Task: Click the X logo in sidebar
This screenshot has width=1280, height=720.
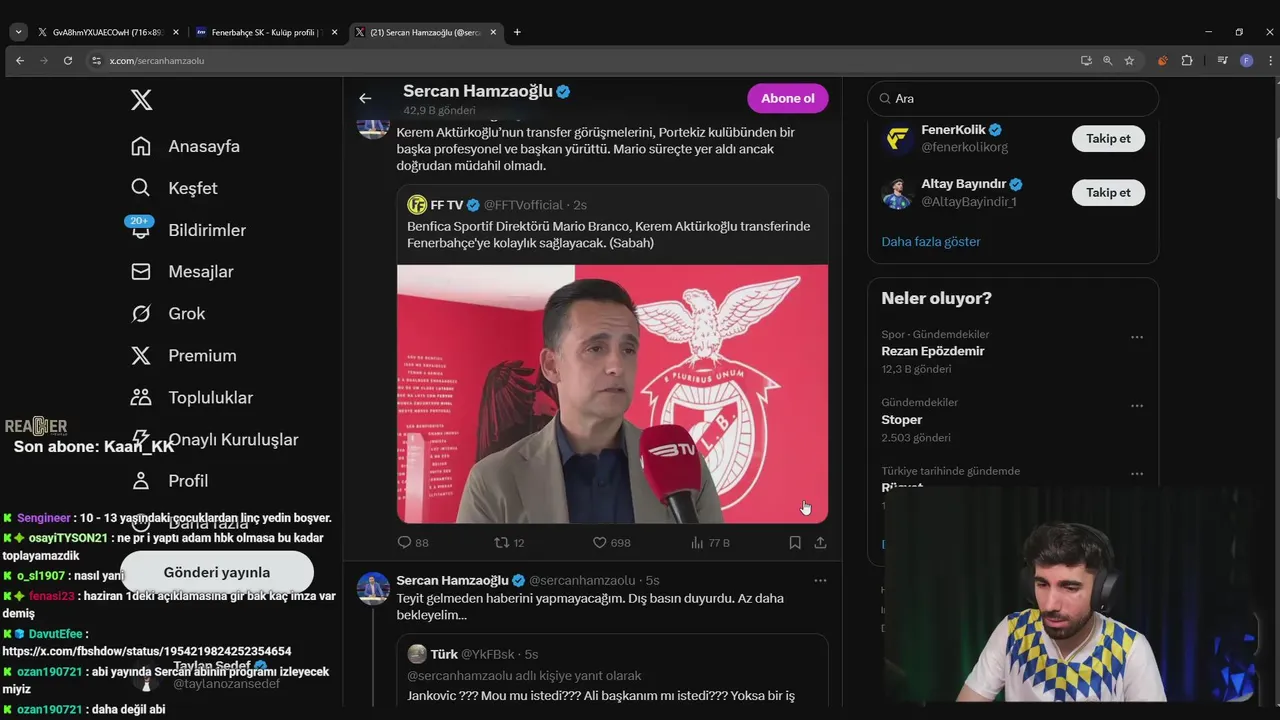Action: tap(141, 100)
